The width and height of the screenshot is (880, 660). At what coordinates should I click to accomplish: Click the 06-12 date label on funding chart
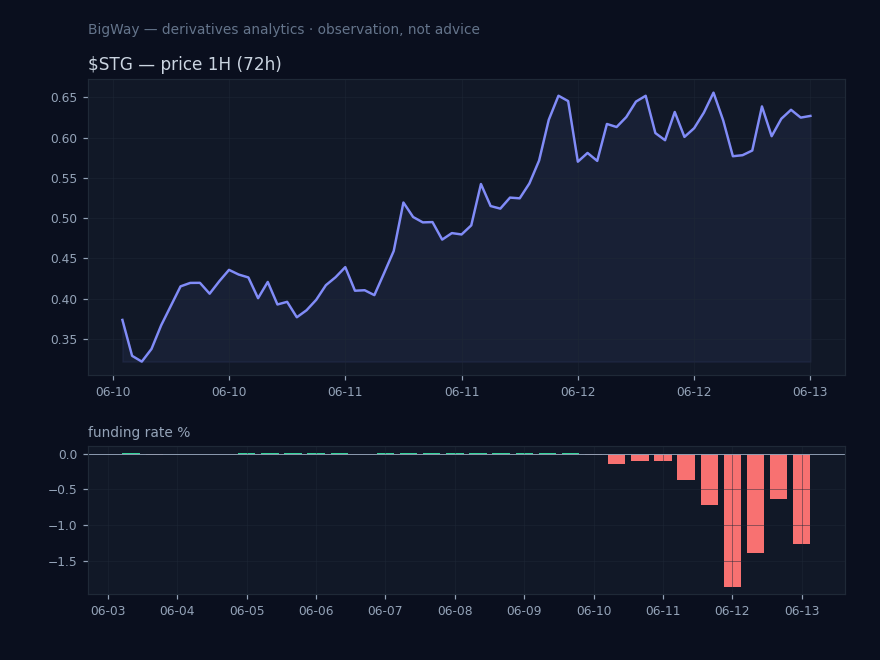[x=732, y=611]
